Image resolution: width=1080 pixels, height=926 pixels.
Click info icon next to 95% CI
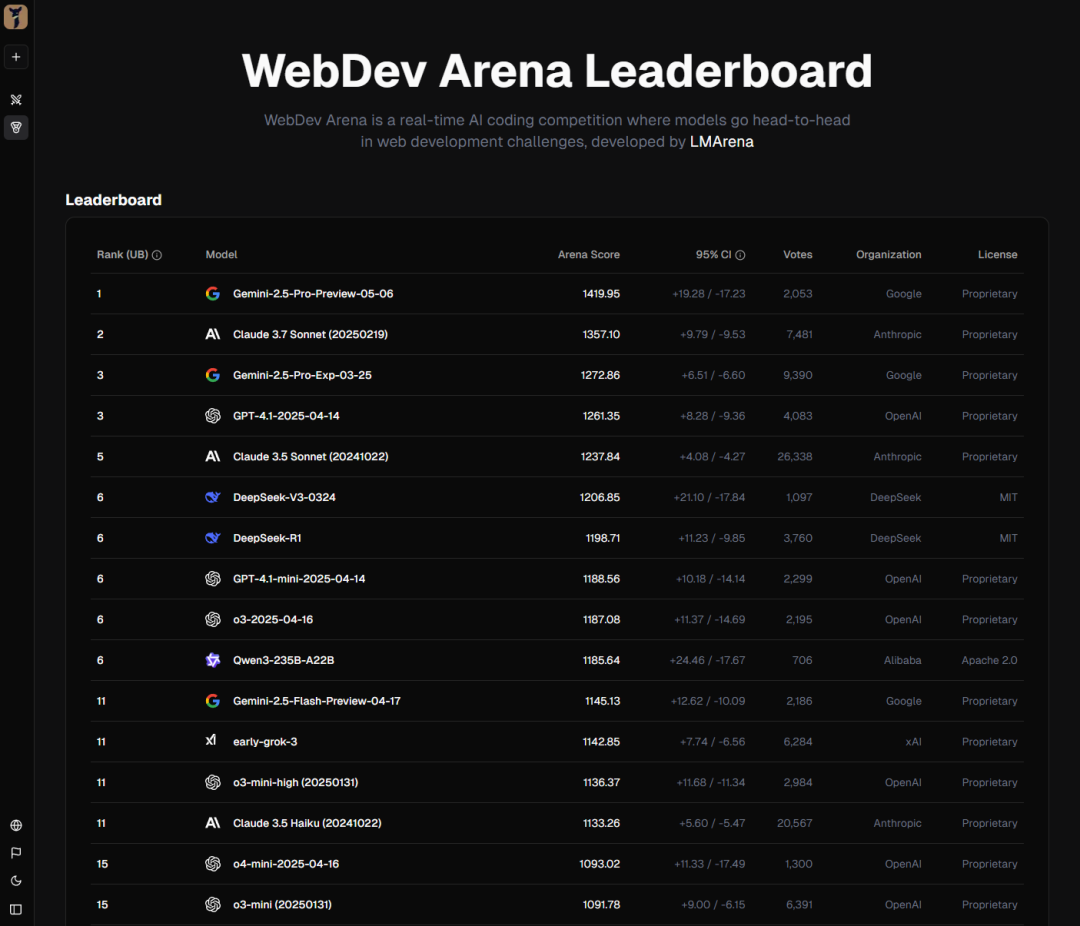click(x=740, y=255)
